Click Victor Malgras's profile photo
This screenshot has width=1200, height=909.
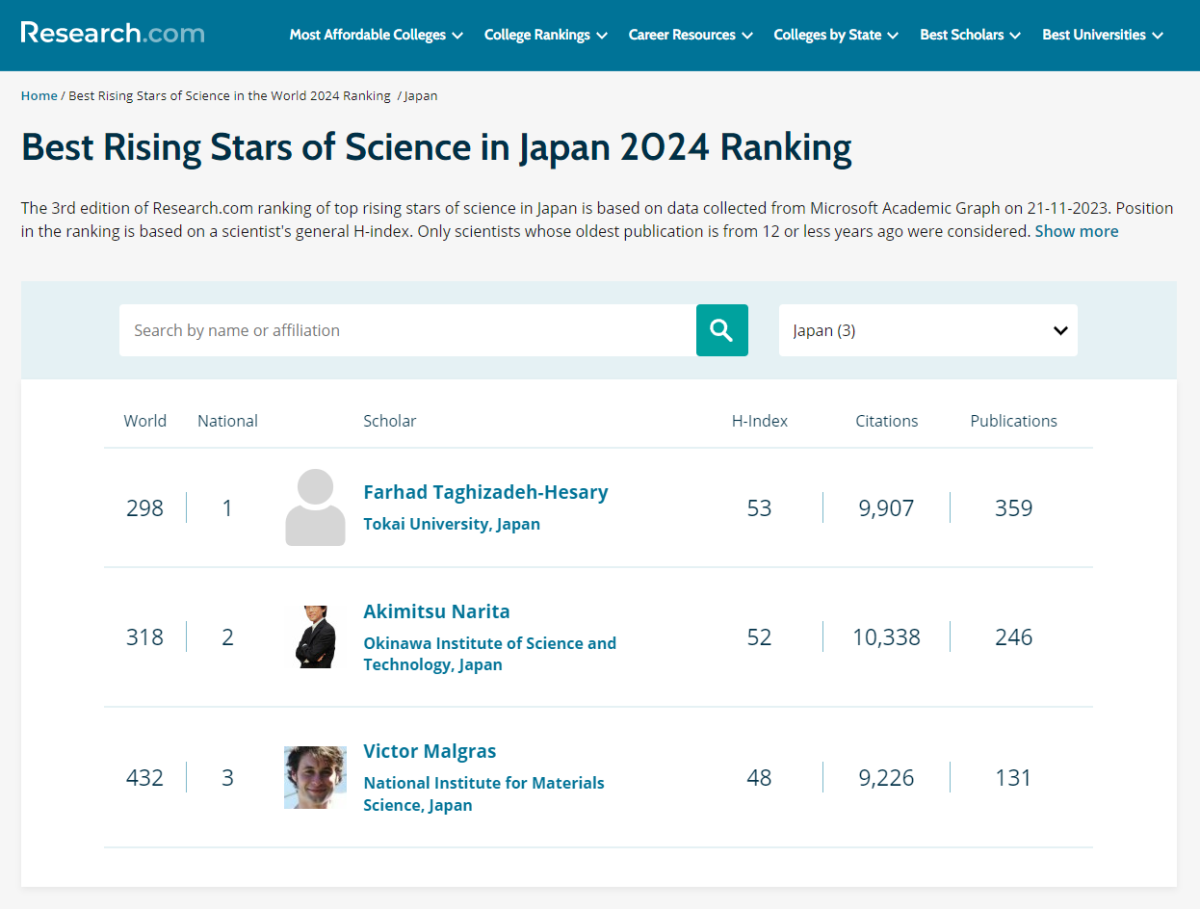click(314, 777)
